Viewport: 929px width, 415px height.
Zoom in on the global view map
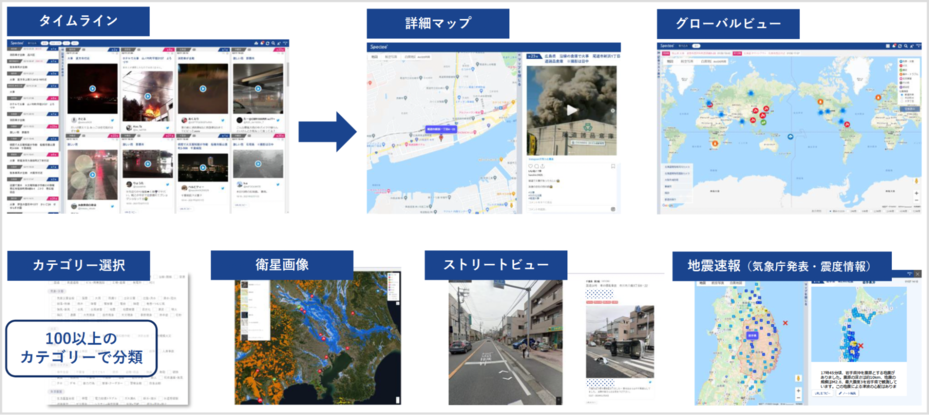917,193
